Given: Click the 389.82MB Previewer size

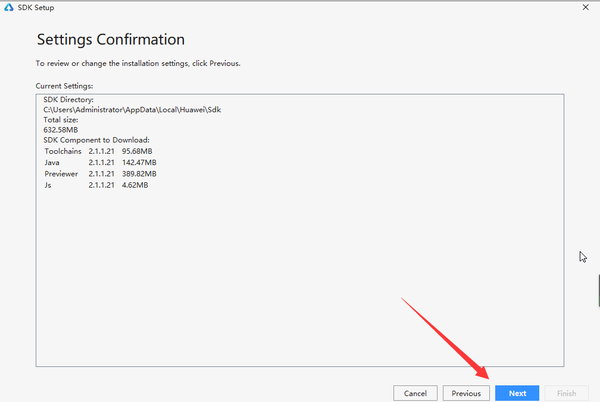Looking at the screenshot, I should click(x=139, y=174).
